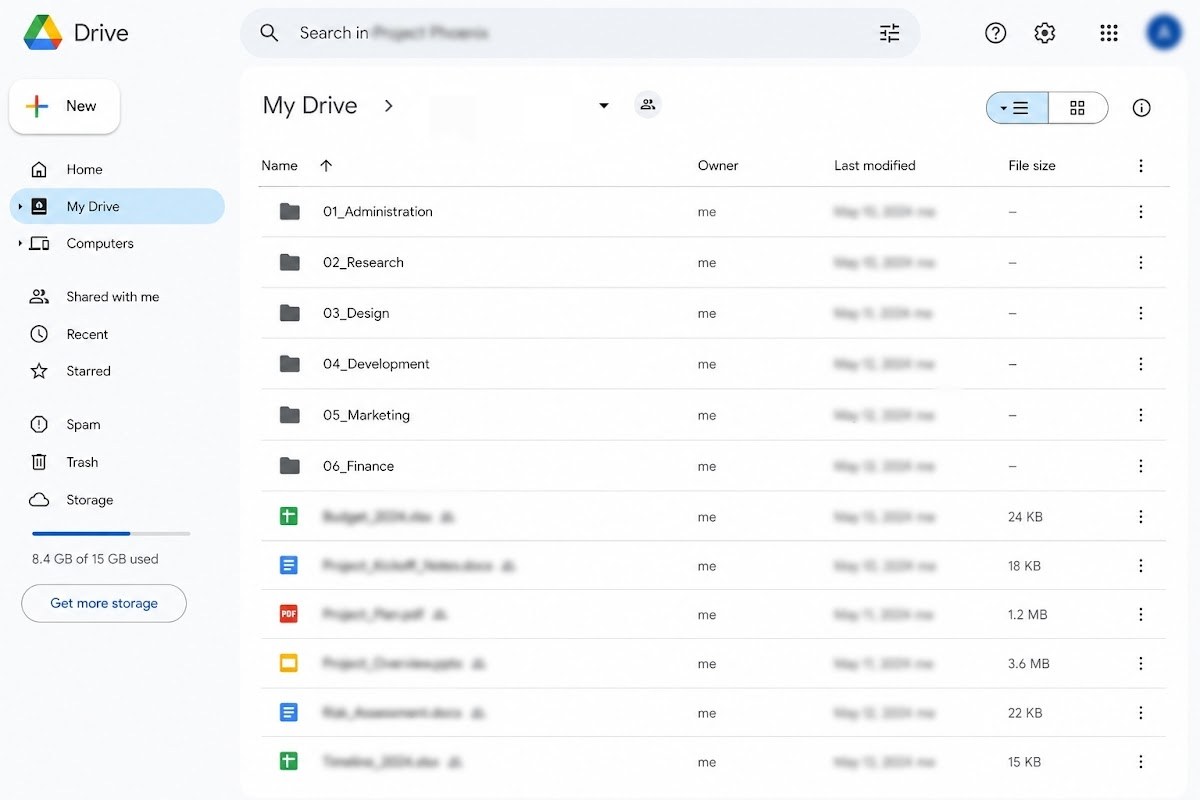
Task: Click Docs icon of the 18 KB file
Action: pyautogui.click(x=289, y=565)
